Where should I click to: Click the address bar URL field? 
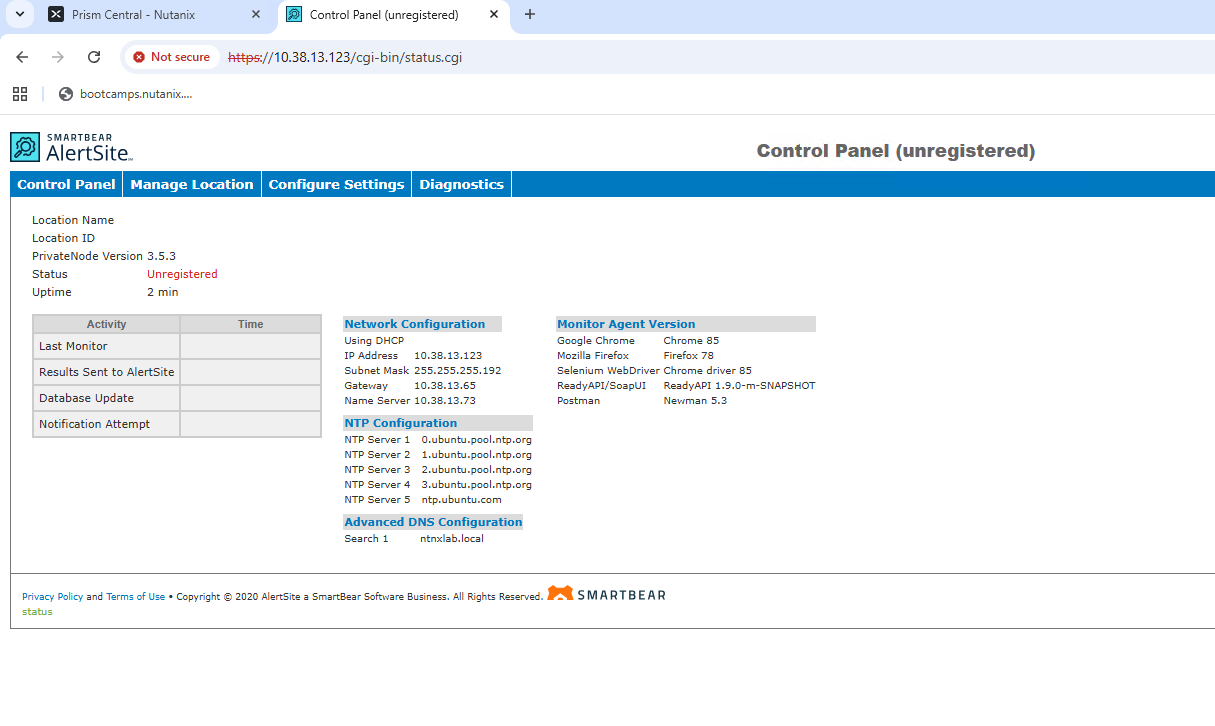345,57
